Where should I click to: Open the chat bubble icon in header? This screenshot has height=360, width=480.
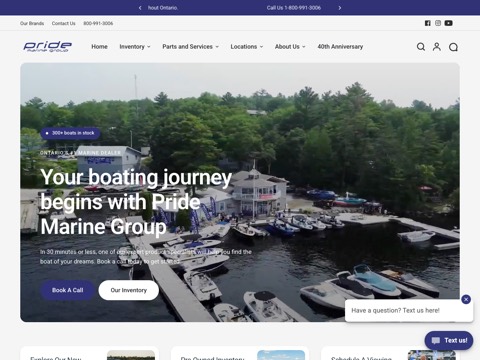[453, 47]
